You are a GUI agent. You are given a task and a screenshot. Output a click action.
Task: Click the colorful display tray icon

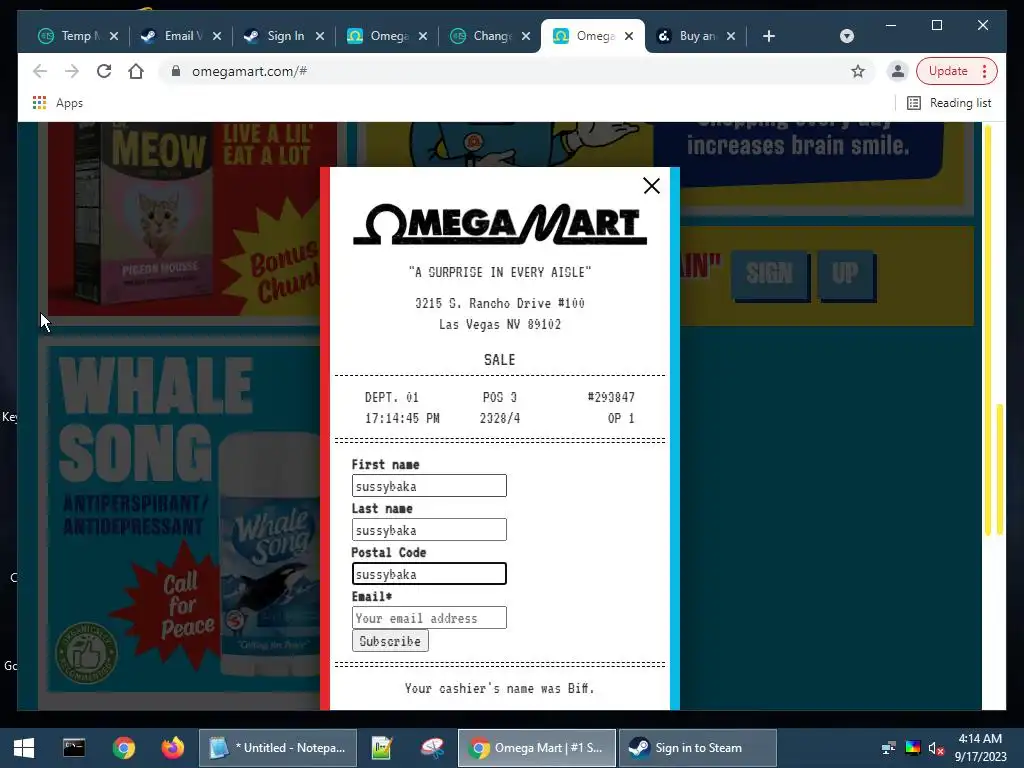point(912,748)
